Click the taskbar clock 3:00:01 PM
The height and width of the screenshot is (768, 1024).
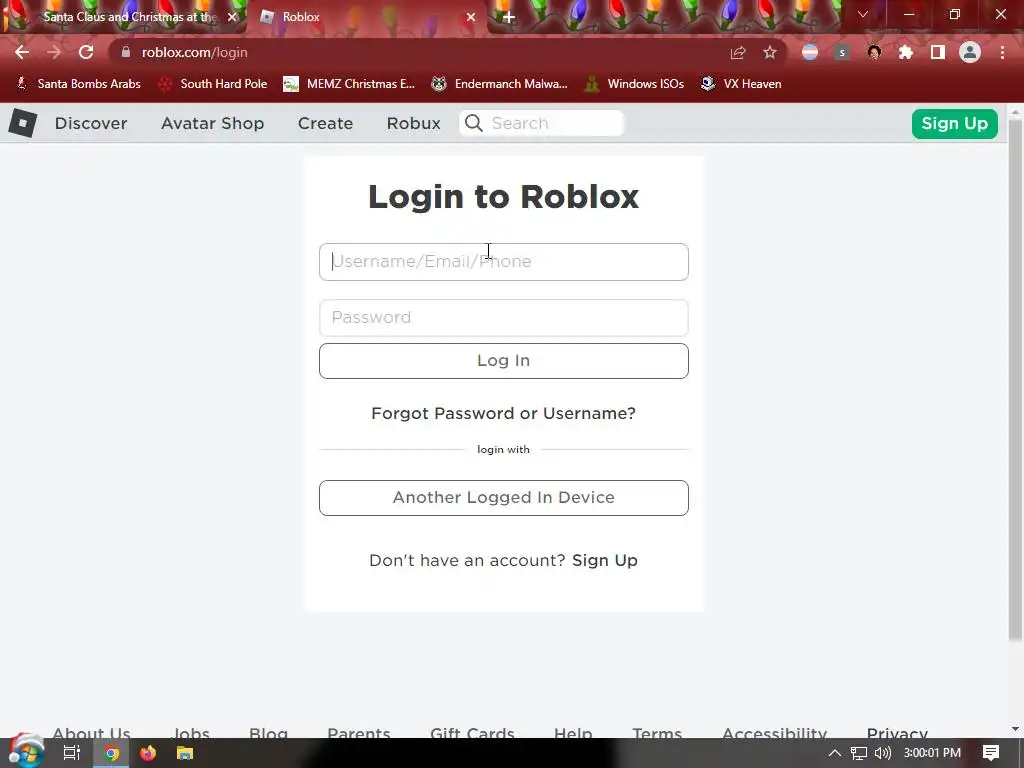pyautogui.click(x=932, y=753)
